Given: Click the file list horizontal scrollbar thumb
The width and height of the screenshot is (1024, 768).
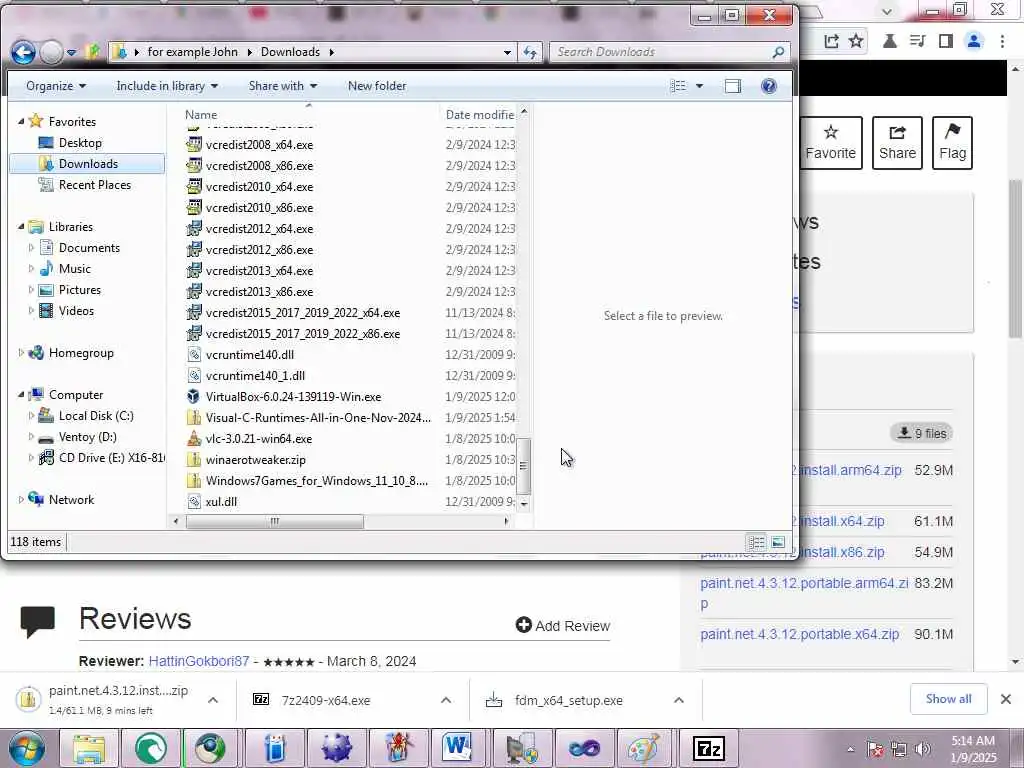Looking at the screenshot, I should (274, 521).
